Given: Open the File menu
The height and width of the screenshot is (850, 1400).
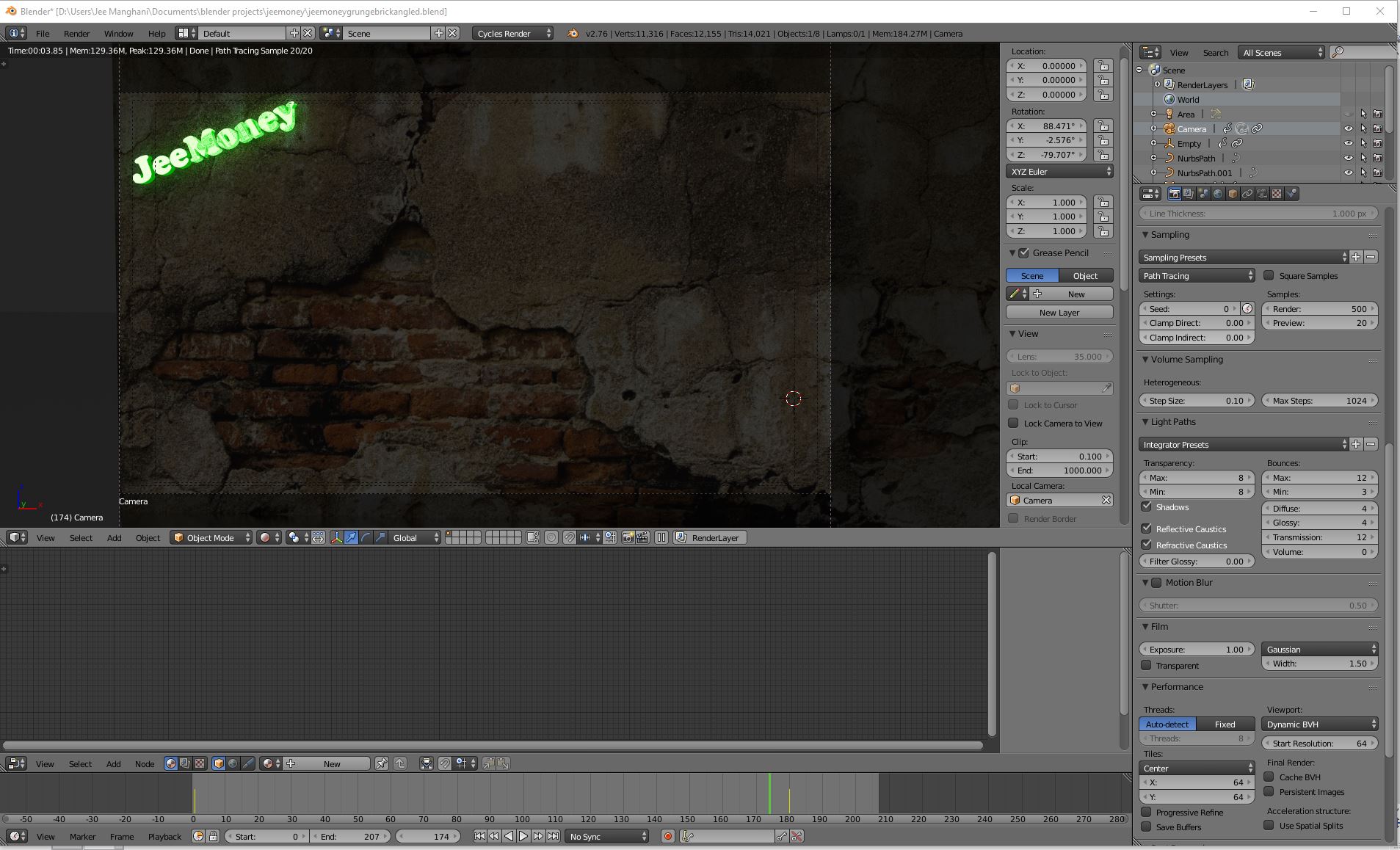Looking at the screenshot, I should tap(43, 34).
